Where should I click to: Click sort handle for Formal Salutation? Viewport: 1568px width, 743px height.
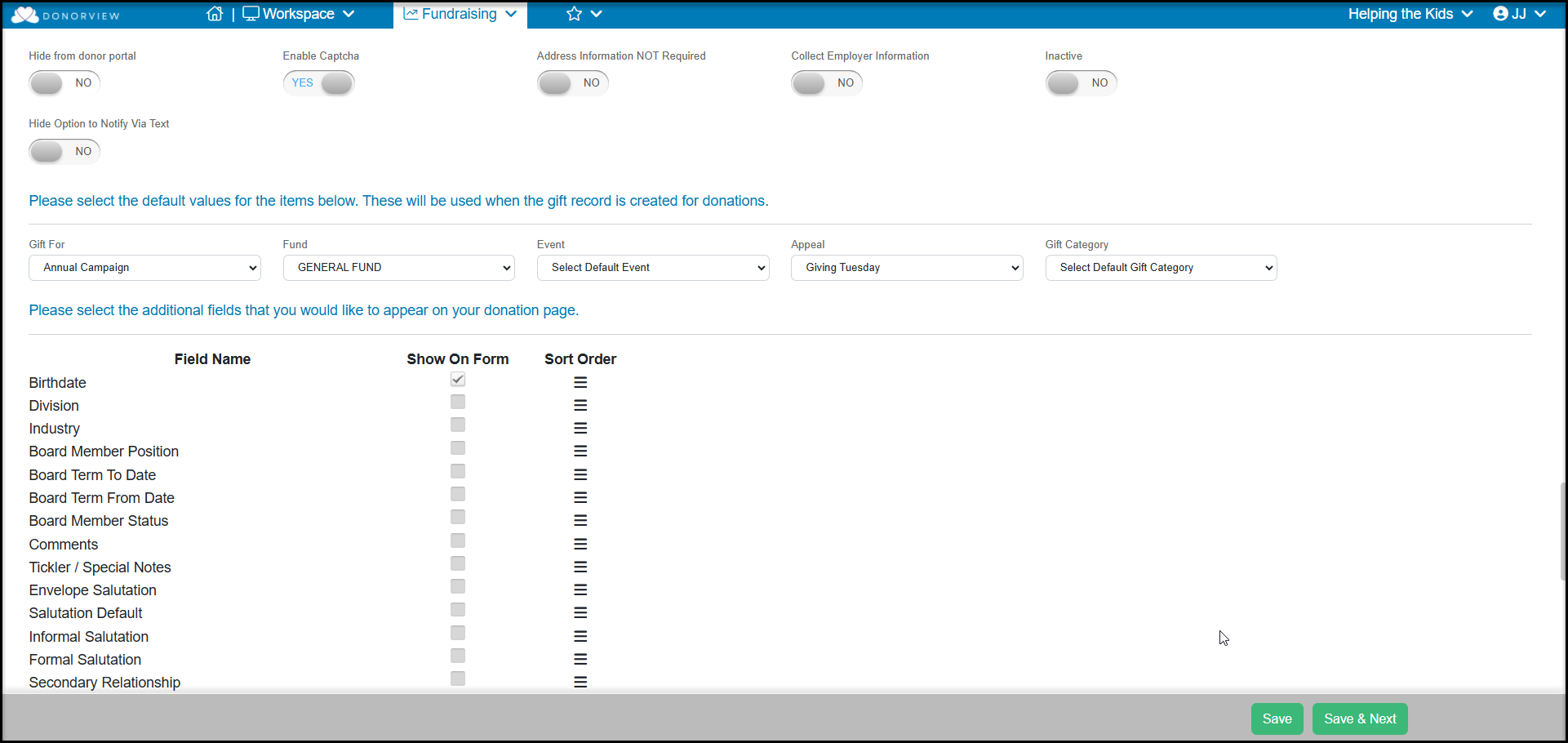click(580, 659)
